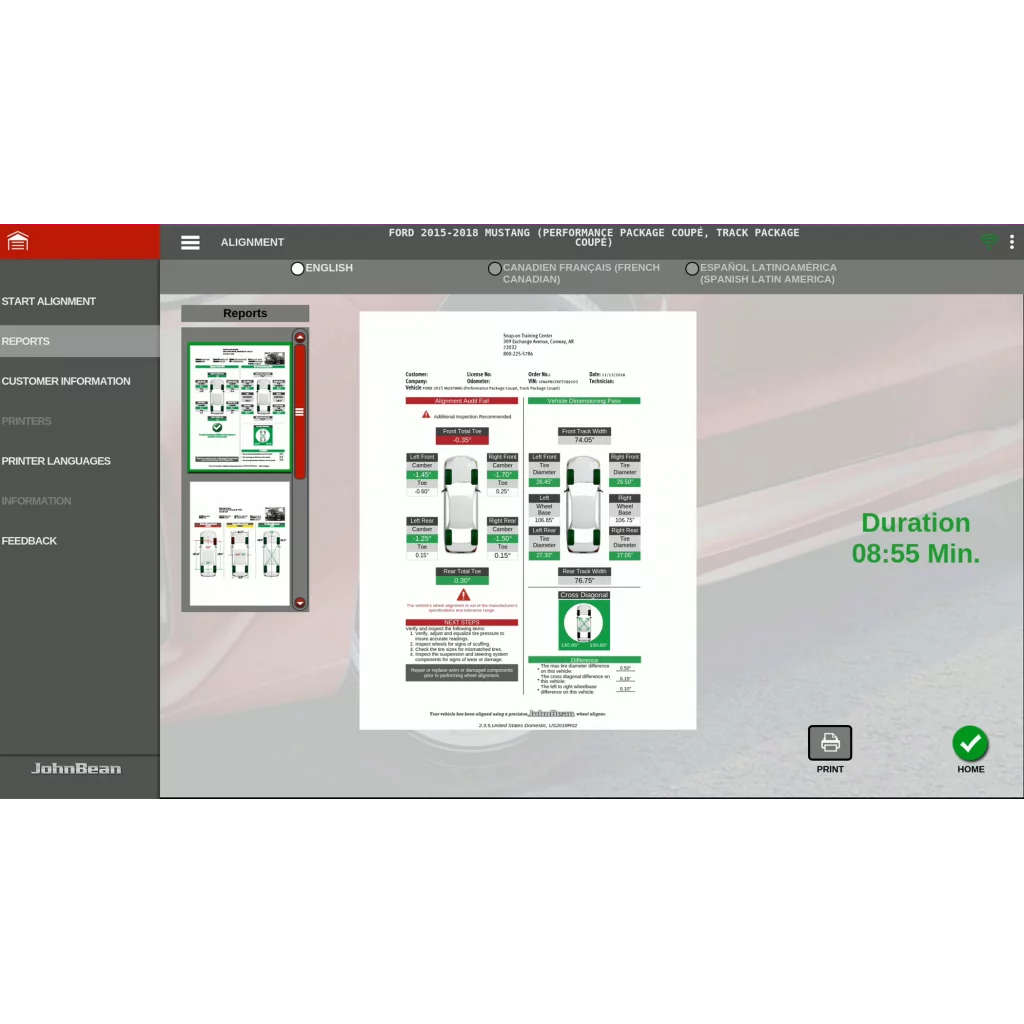Select the first report thumbnail
The image size is (1024, 1024).
coord(240,407)
